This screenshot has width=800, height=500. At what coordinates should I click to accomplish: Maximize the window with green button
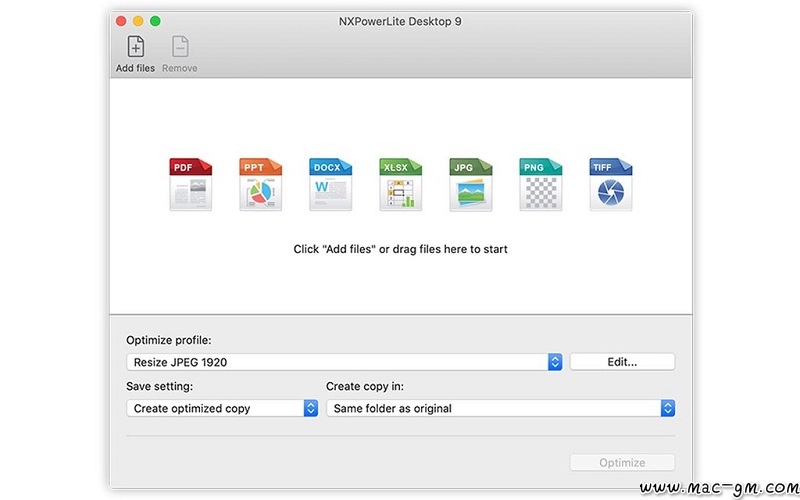[x=156, y=21]
